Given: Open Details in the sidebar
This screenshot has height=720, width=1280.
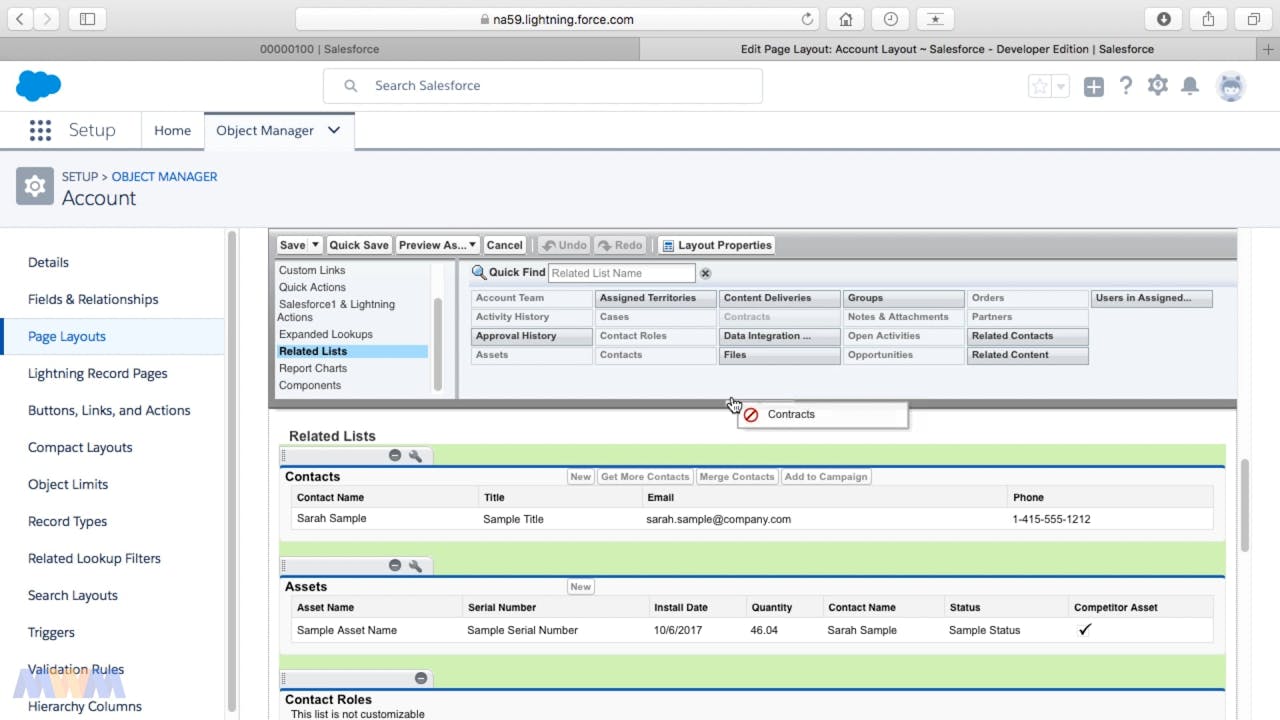Looking at the screenshot, I should (x=48, y=262).
